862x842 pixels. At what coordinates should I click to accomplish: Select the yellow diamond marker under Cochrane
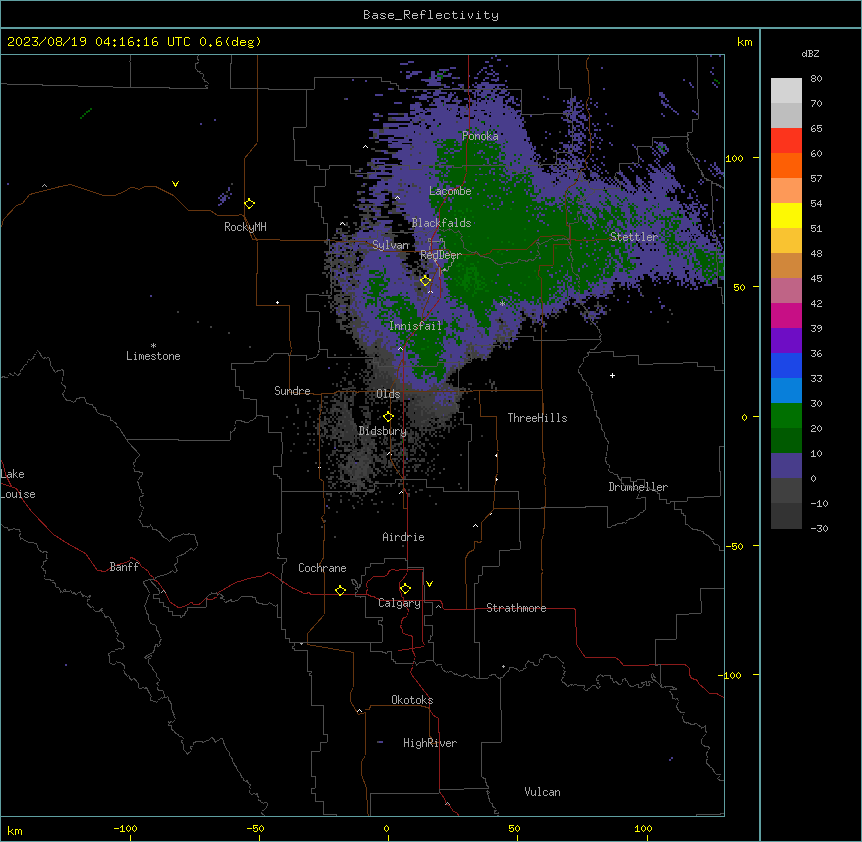pos(340,590)
